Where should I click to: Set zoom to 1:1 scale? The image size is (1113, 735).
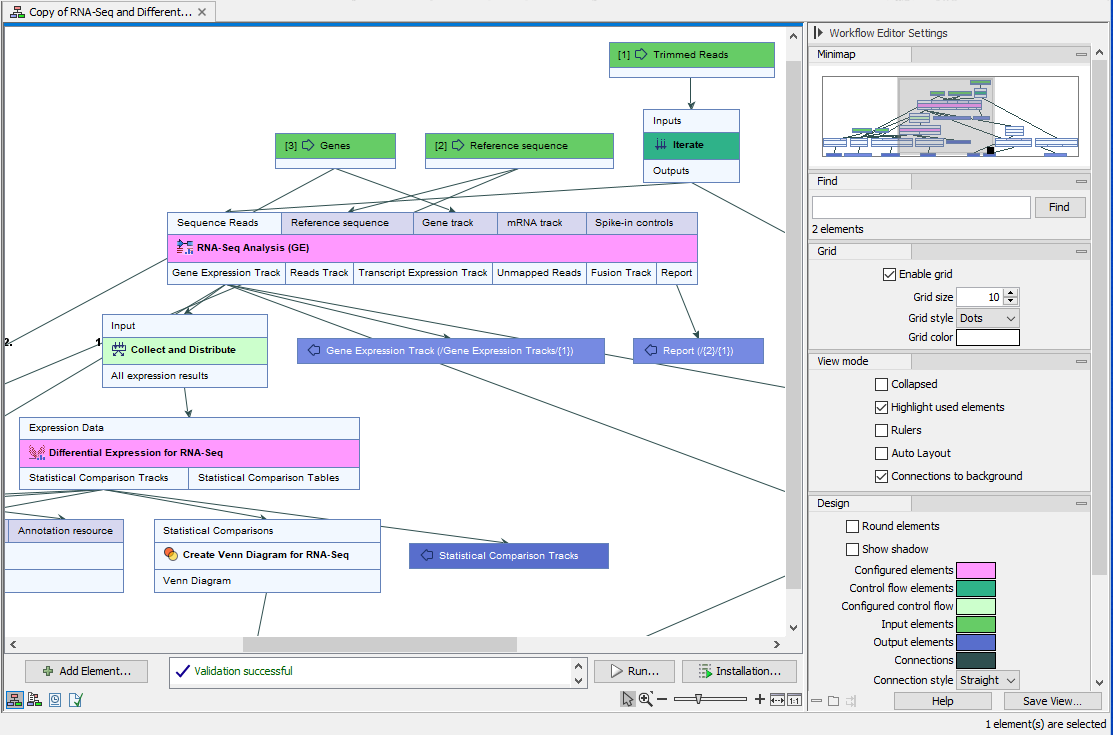coord(793,699)
